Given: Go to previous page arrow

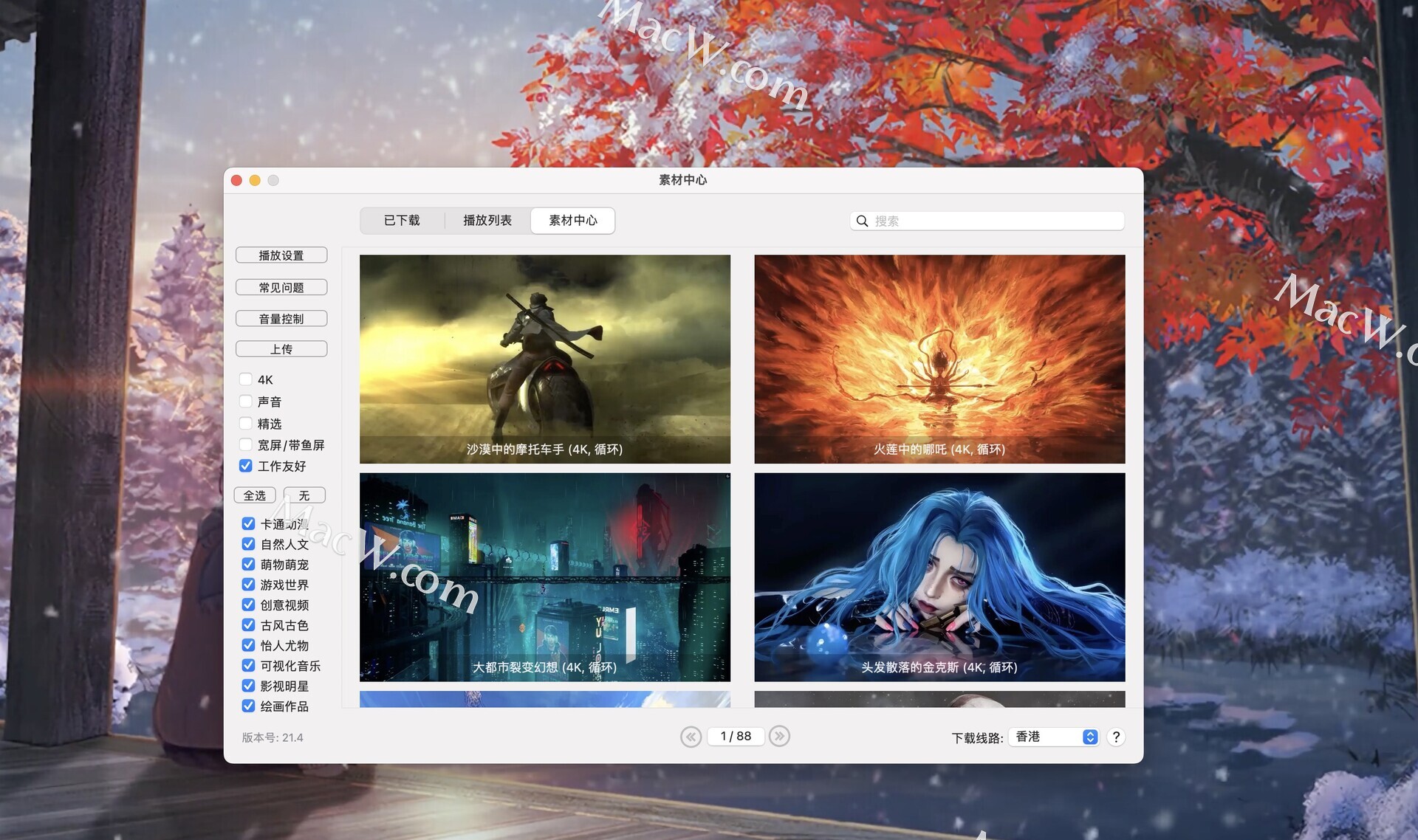Looking at the screenshot, I should click(691, 737).
